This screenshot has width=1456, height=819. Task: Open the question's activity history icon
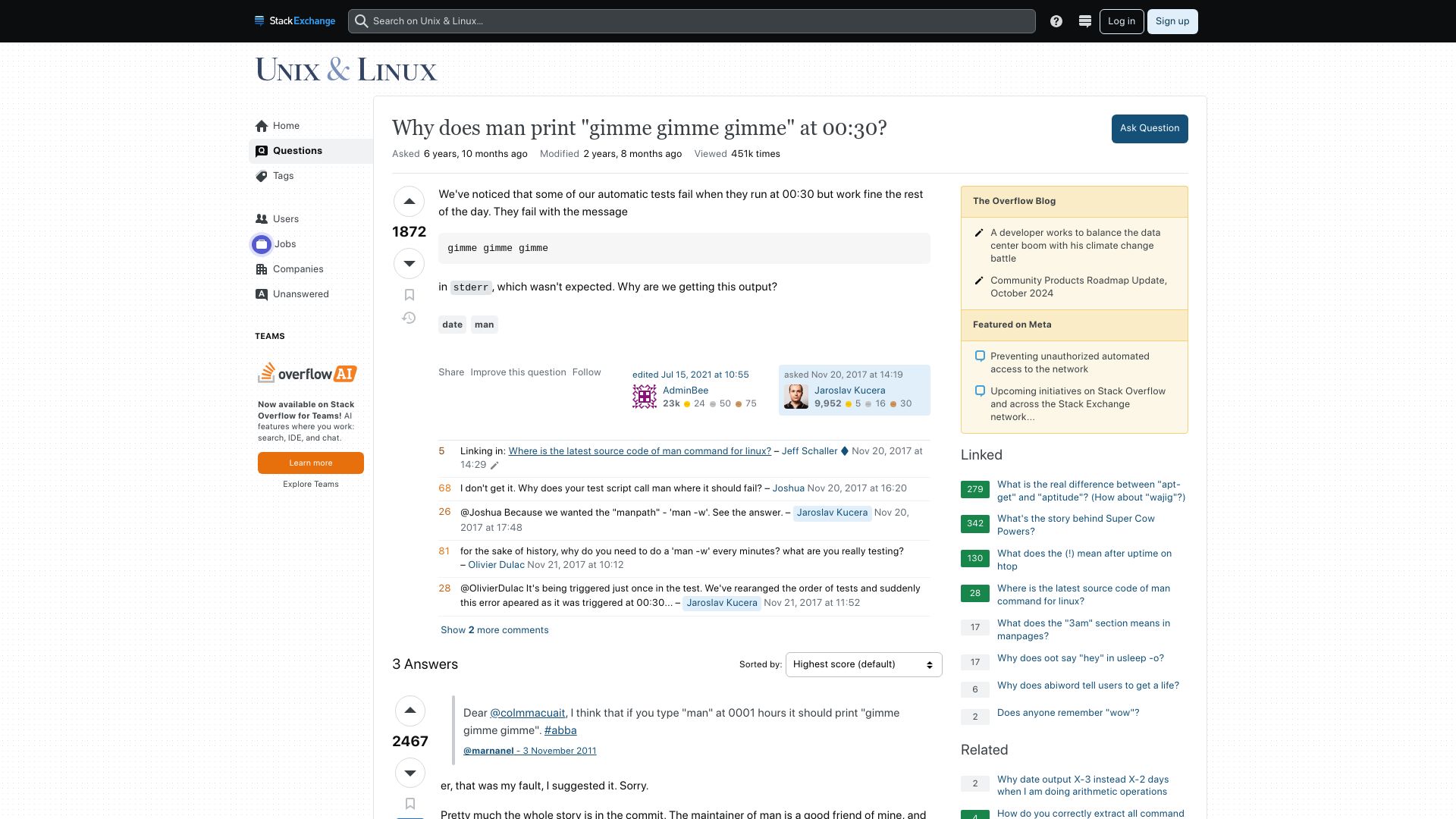[x=409, y=318]
